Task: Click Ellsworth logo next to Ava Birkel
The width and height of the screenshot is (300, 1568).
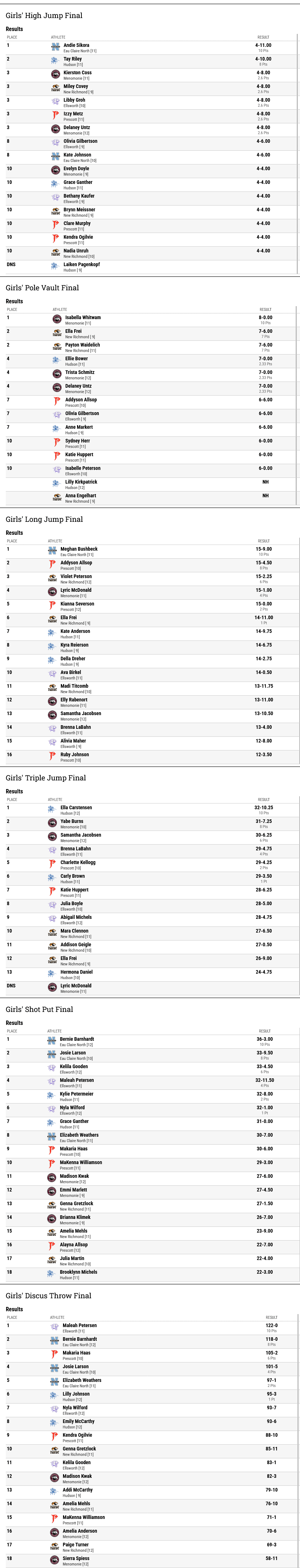Action: pyautogui.click(x=52, y=674)
